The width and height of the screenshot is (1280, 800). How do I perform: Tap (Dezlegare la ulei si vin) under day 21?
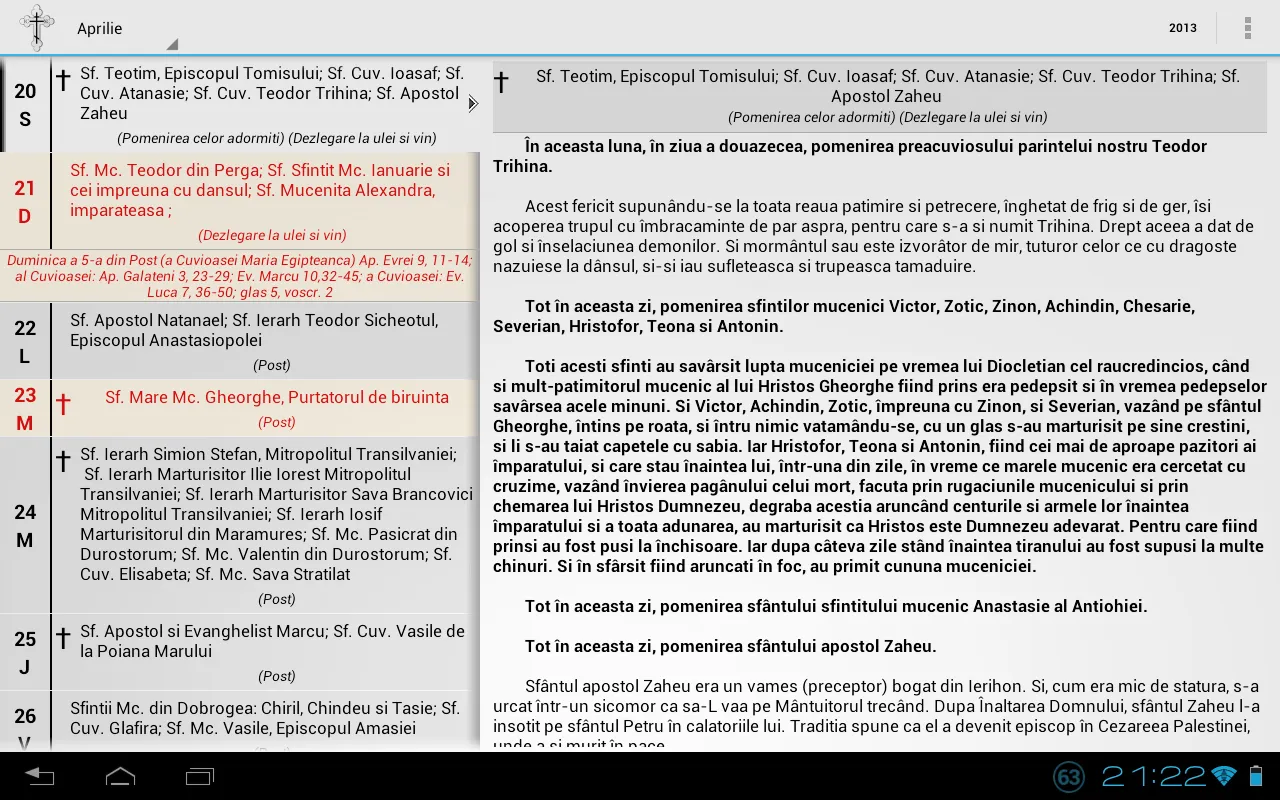[x=272, y=235]
